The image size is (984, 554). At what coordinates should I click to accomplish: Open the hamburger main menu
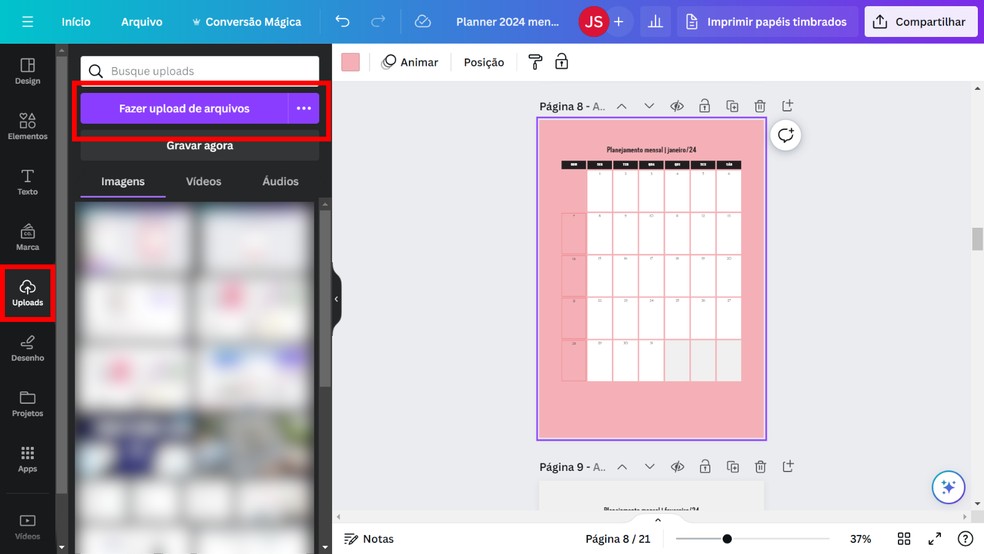point(27,22)
